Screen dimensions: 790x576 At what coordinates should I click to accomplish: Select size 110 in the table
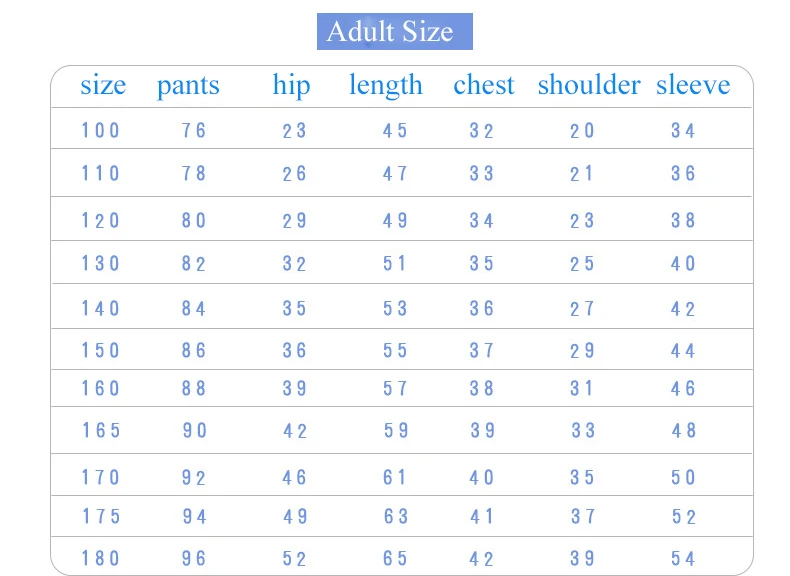[100, 173]
